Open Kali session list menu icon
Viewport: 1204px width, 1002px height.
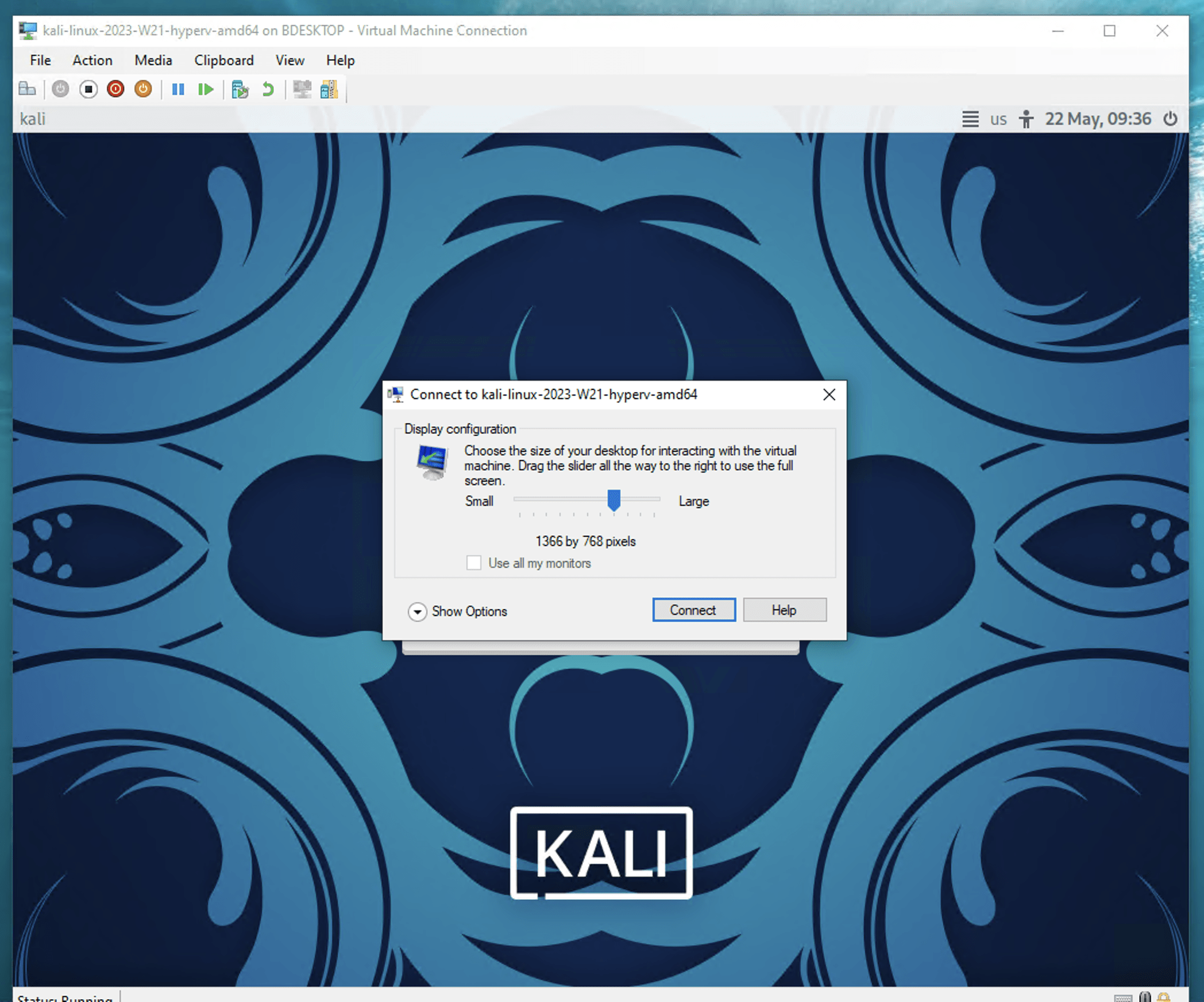(x=970, y=119)
